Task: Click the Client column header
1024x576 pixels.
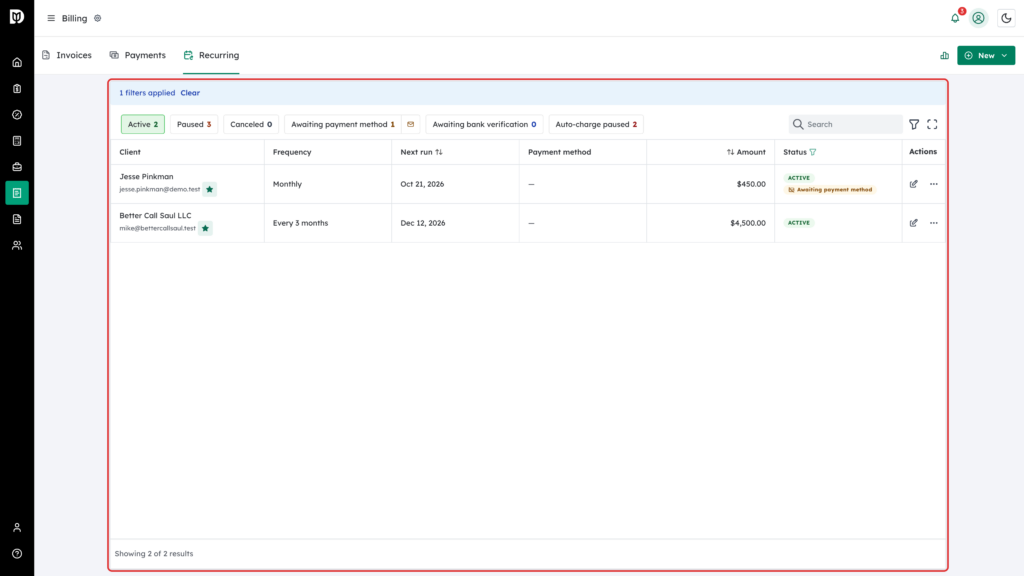Action: (x=130, y=152)
